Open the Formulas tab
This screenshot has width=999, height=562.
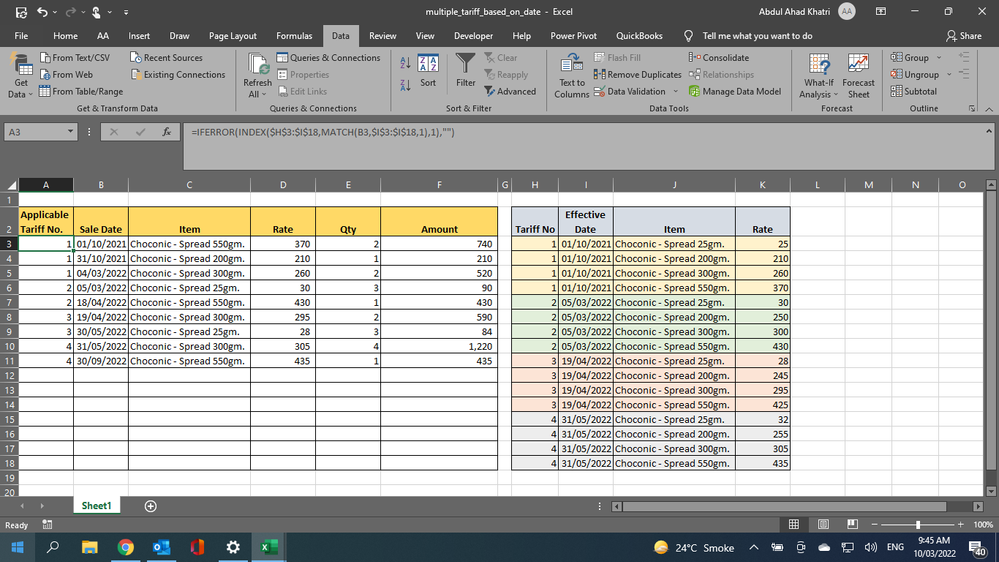pyautogui.click(x=294, y=36)
